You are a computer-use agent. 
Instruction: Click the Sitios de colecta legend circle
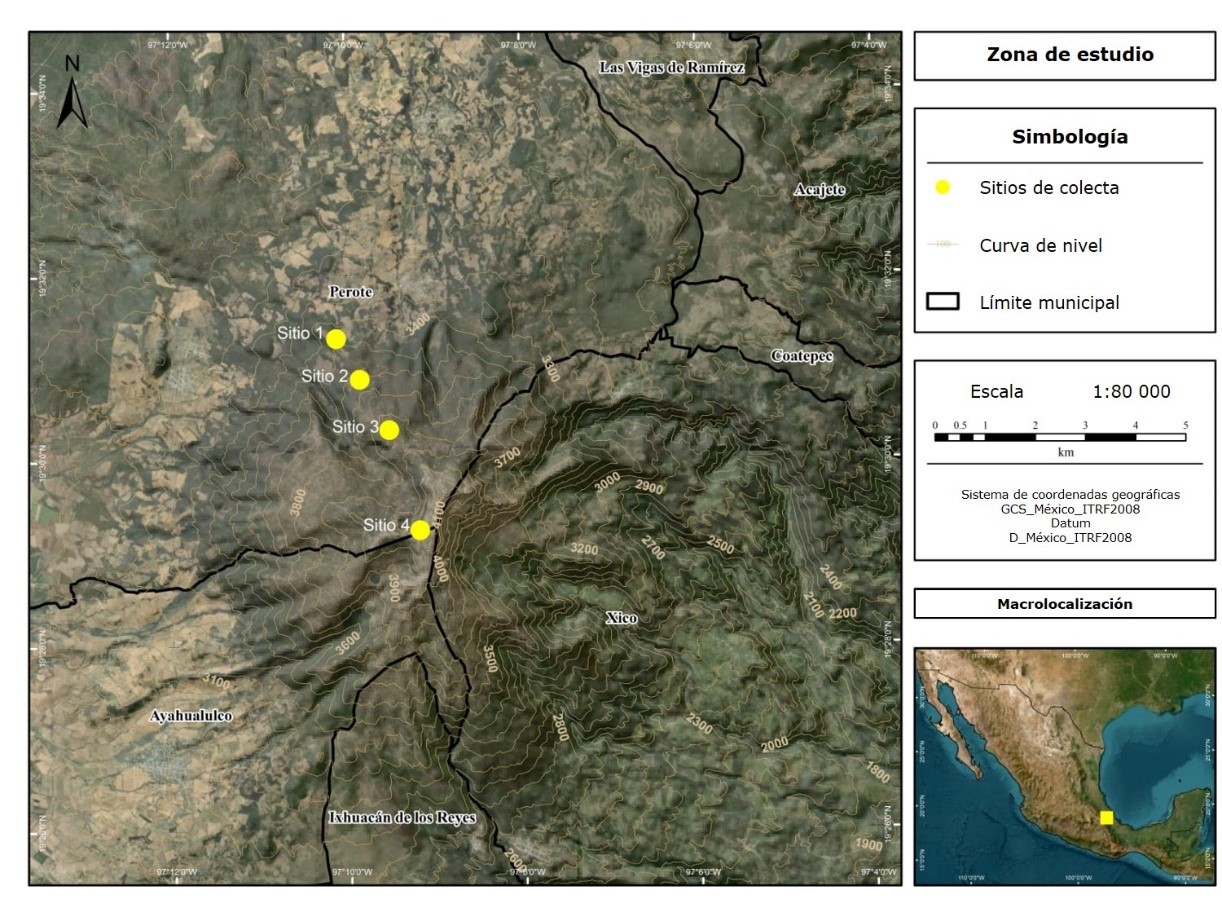[x=942, y=187]
